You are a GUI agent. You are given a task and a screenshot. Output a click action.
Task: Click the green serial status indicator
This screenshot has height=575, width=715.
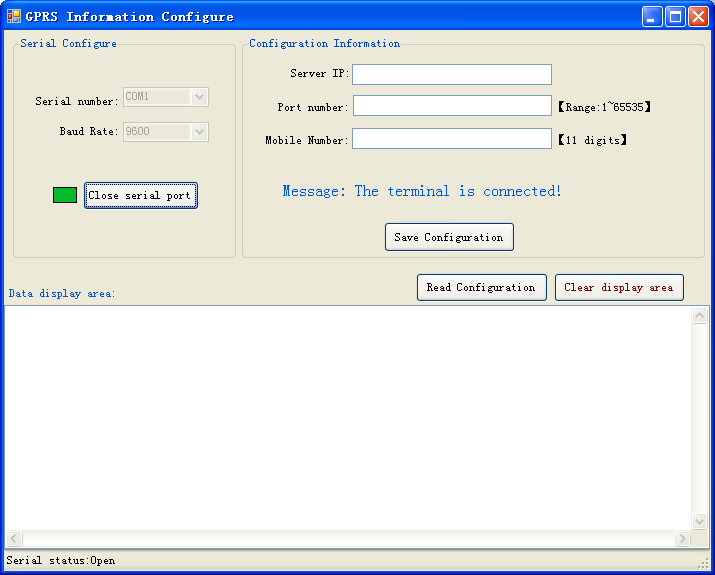[65, 195]
